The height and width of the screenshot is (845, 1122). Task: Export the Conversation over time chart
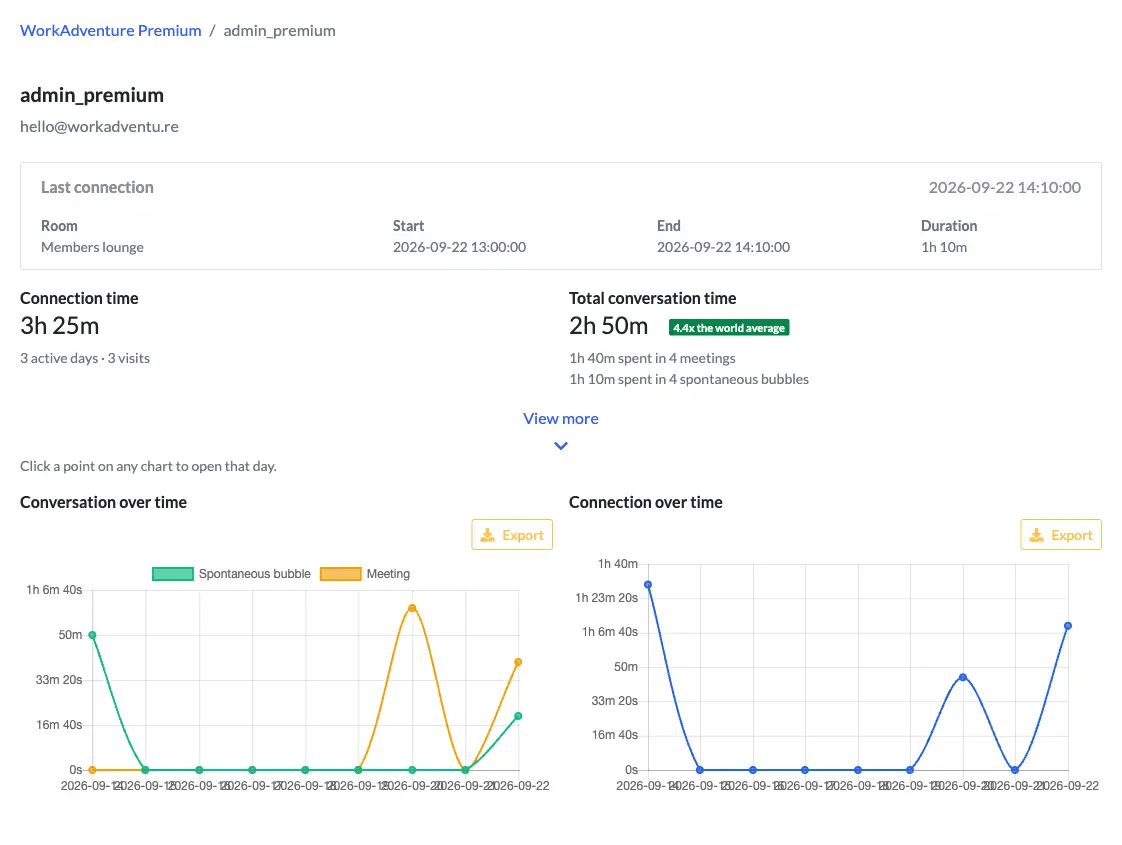pyautogui.click(x=512, y=534)
